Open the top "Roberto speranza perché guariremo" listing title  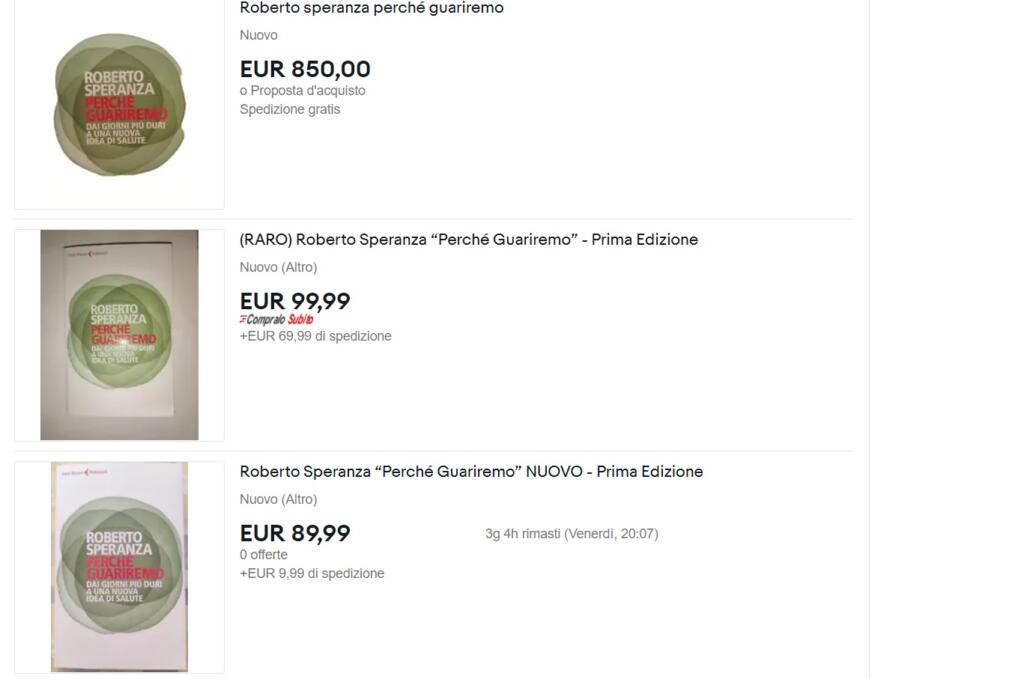[371, 8]
